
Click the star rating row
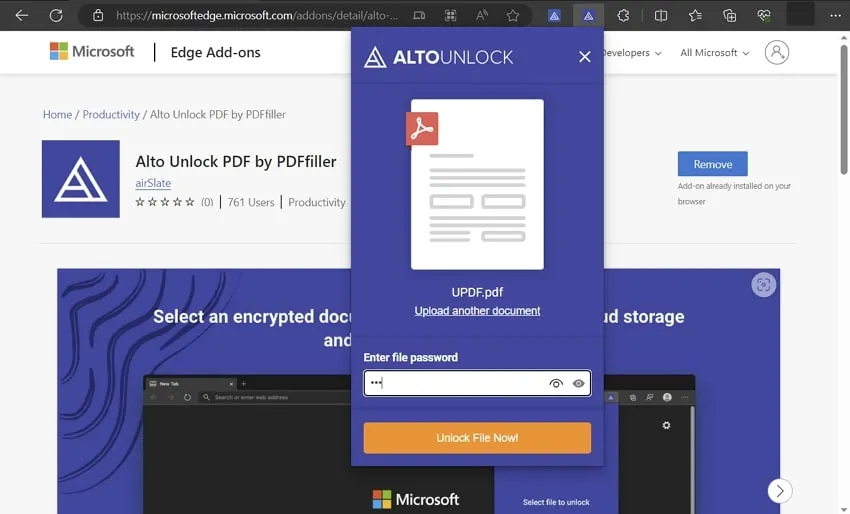(x=165, y=202)
